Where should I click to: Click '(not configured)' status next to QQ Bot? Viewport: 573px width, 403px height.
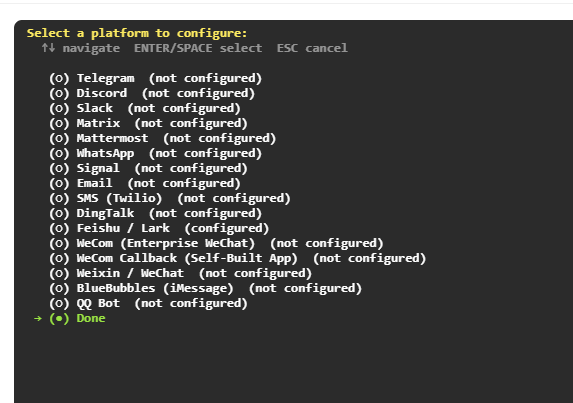(191, 303)
